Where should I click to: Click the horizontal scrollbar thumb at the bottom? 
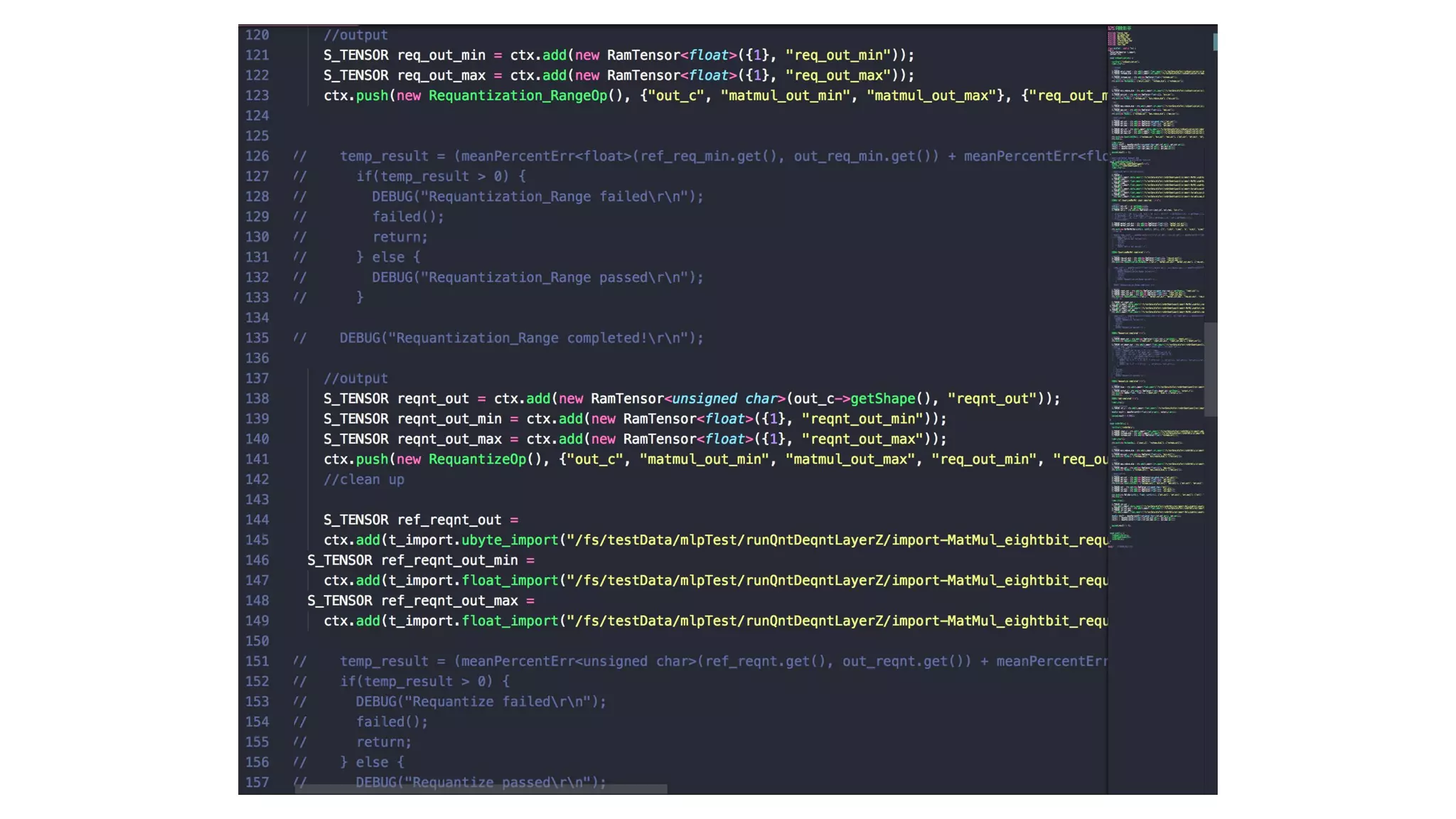point(481,789)
